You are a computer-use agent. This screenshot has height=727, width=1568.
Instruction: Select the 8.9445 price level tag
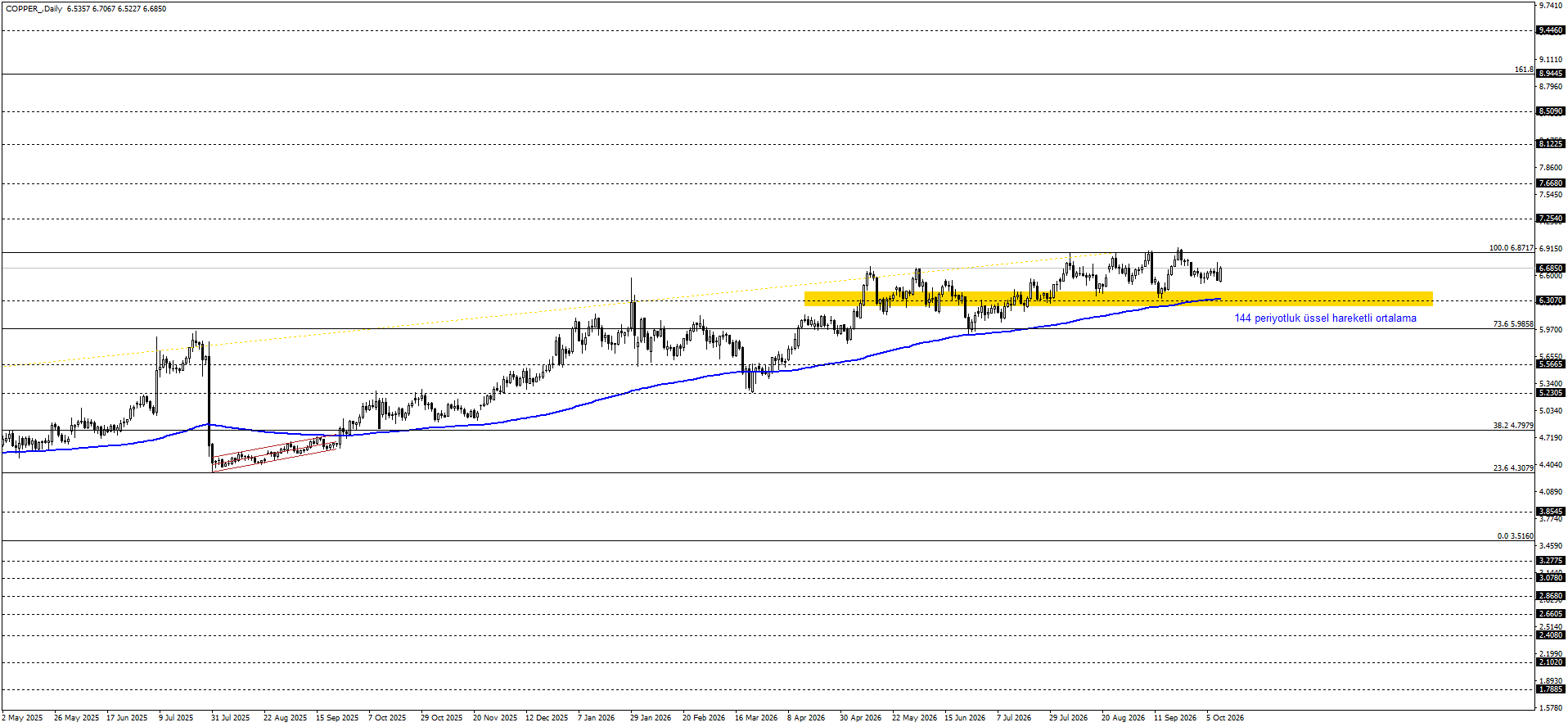[1551, 74]
